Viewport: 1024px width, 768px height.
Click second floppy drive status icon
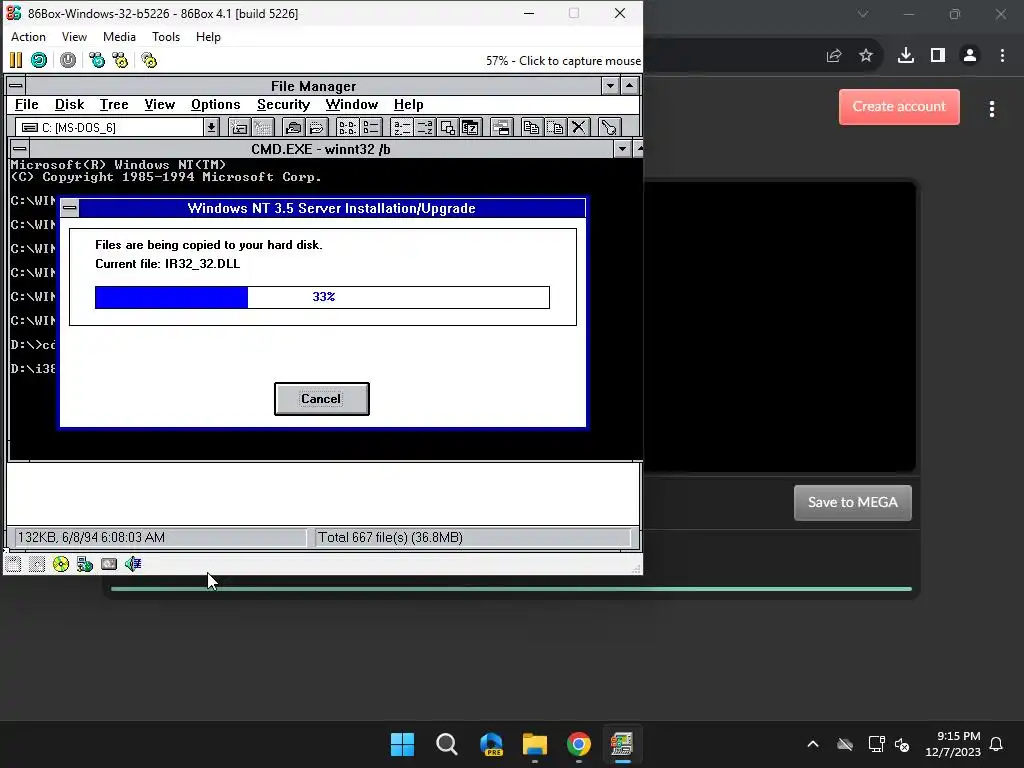[37, 564]
